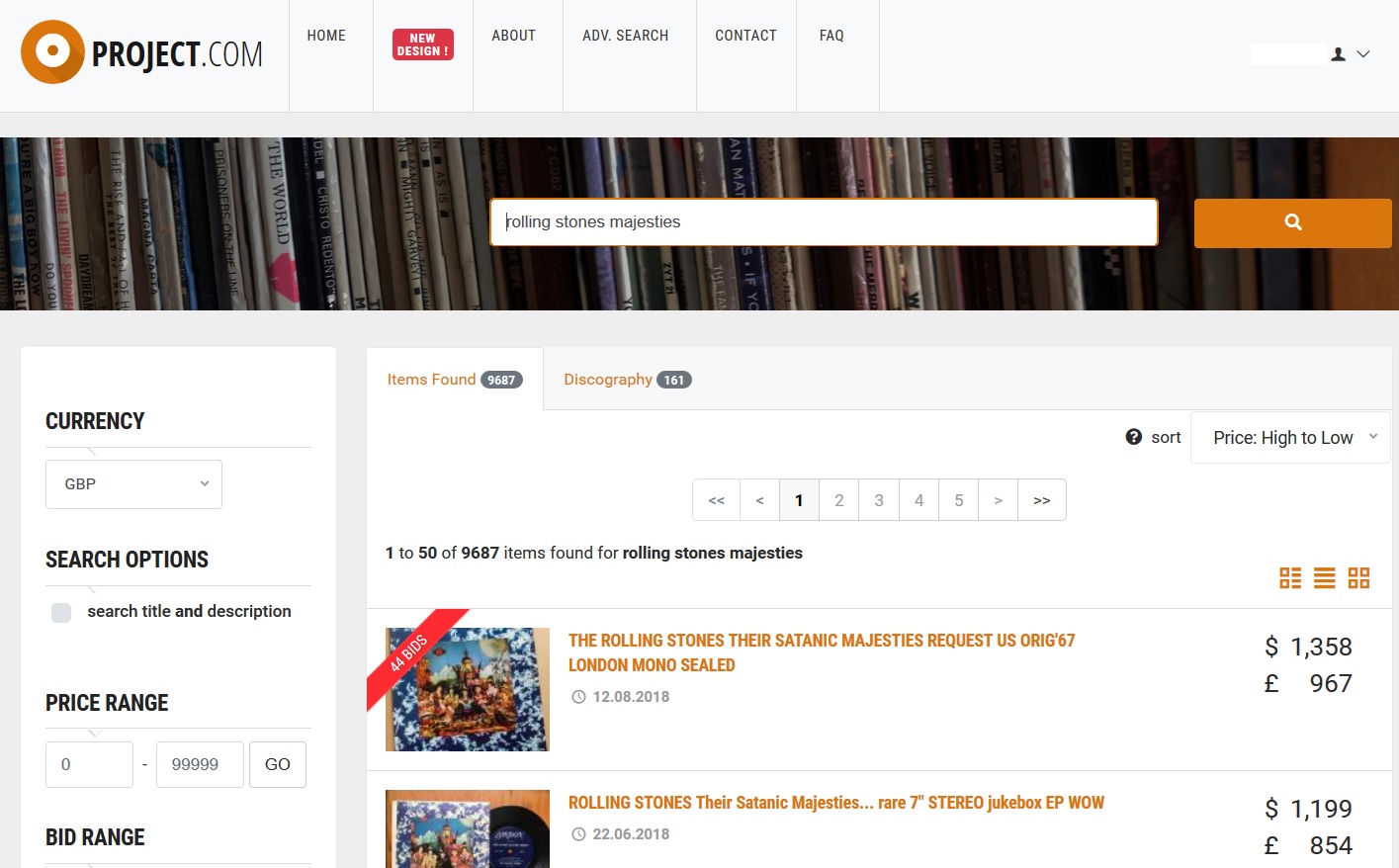Go to page 3 of results

tap(879, 500)
